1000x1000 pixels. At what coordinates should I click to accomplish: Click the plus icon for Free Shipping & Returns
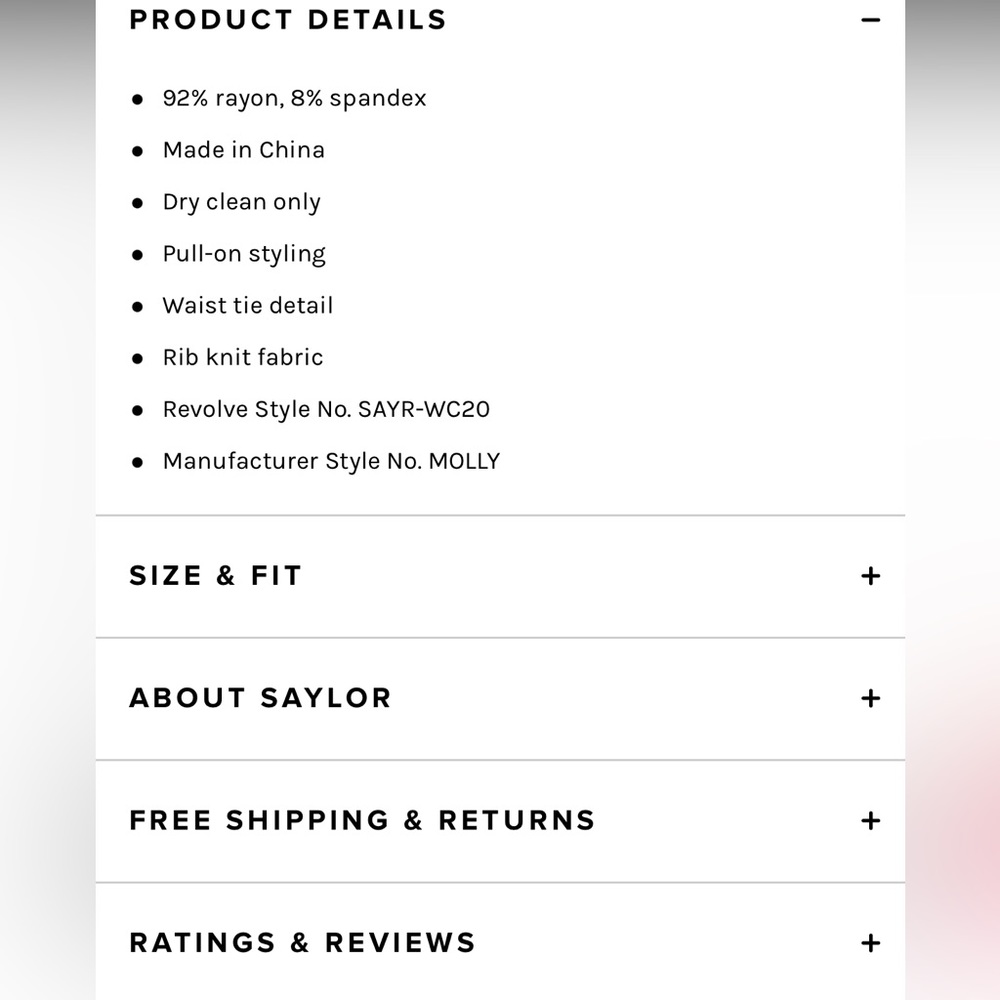871,821
